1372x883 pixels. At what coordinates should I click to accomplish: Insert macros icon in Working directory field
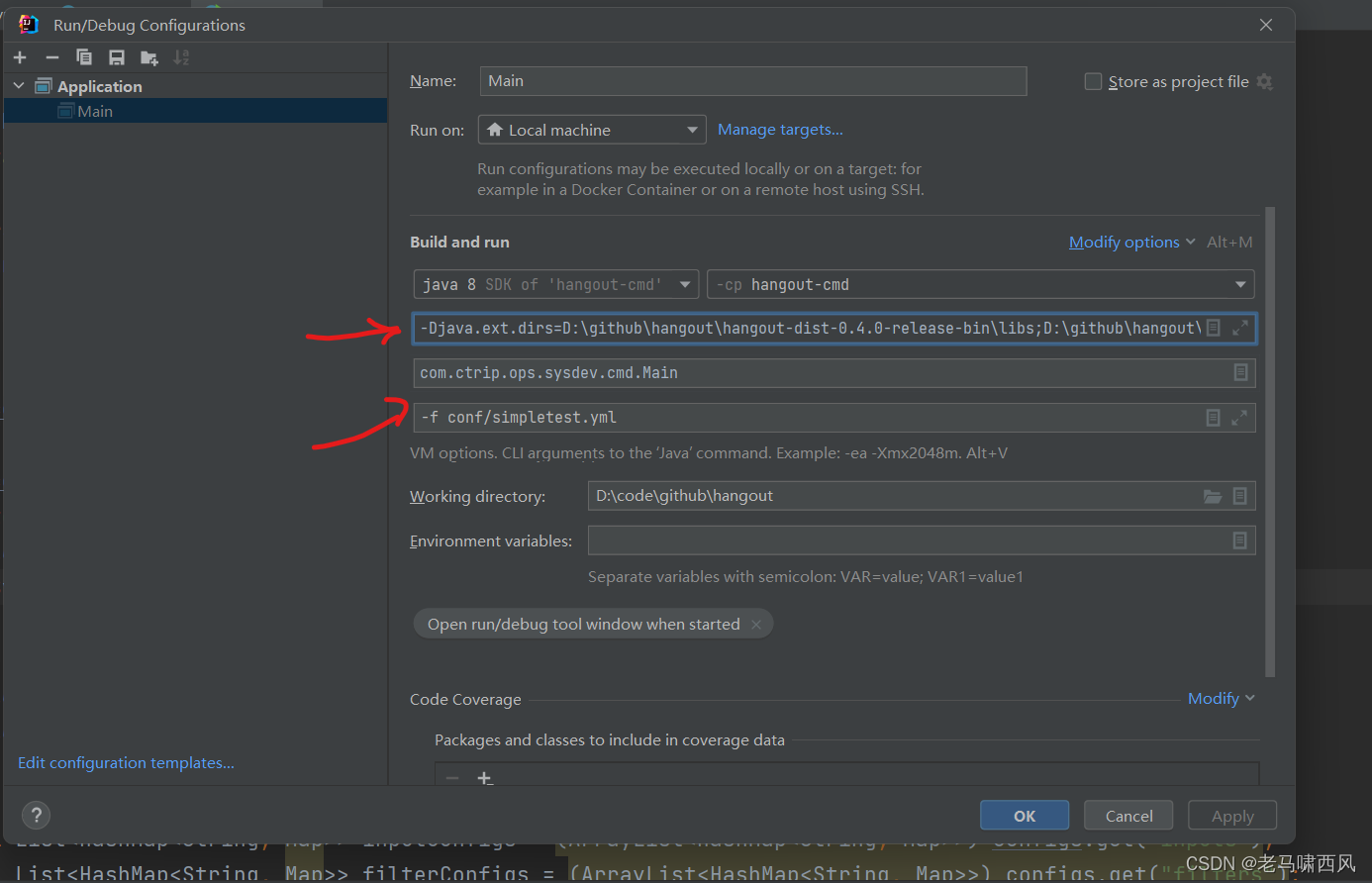(1239, 496)
